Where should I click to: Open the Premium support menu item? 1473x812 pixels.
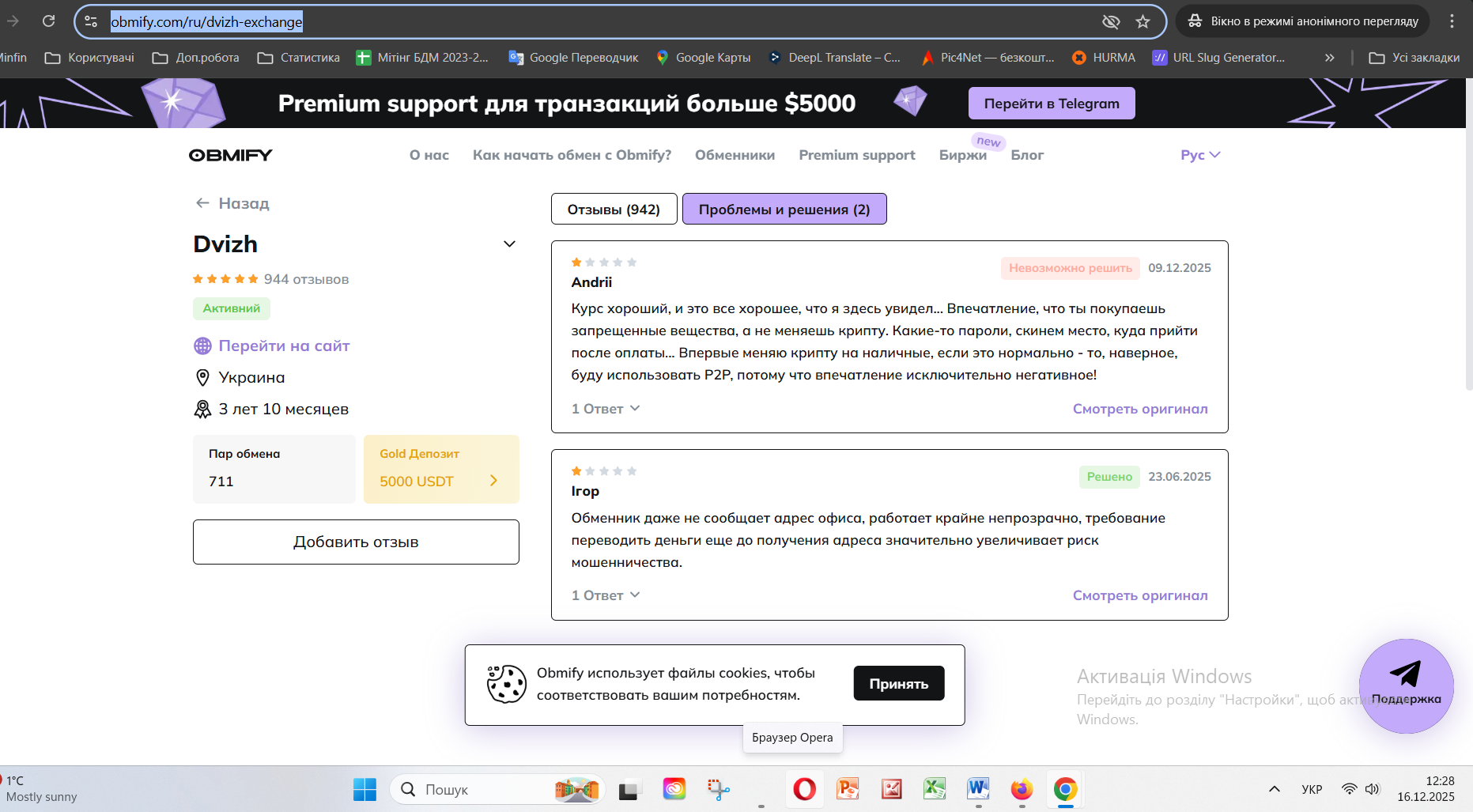[x=857, y=155]
